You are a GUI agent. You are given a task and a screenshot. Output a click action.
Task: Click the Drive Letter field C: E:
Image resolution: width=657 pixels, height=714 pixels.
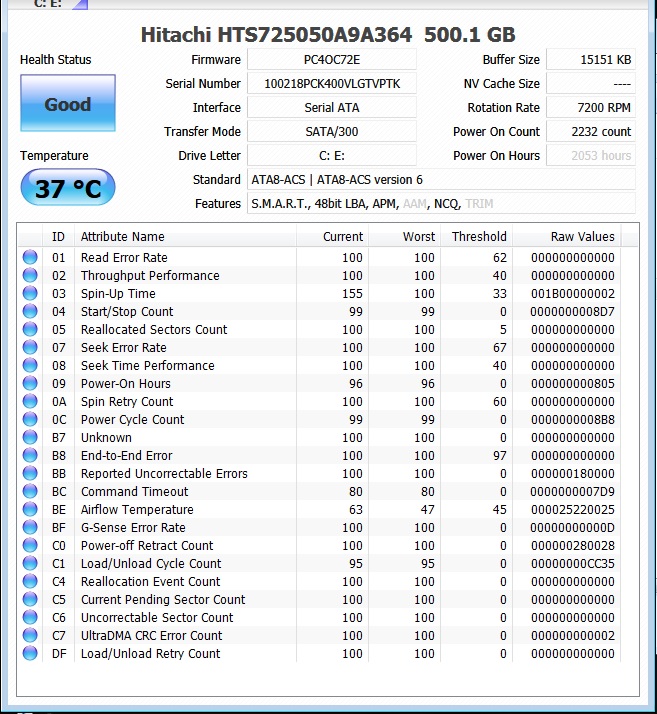(332, 156)
